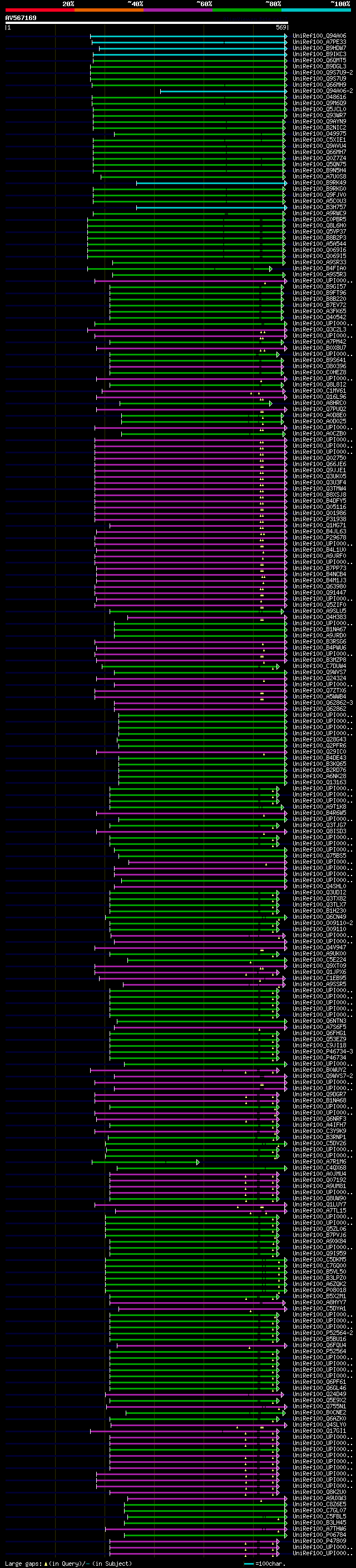
Task: Click the UniRef100_Q3C2L3 entry
Action: pyautogui.click(x=319, y=330)
